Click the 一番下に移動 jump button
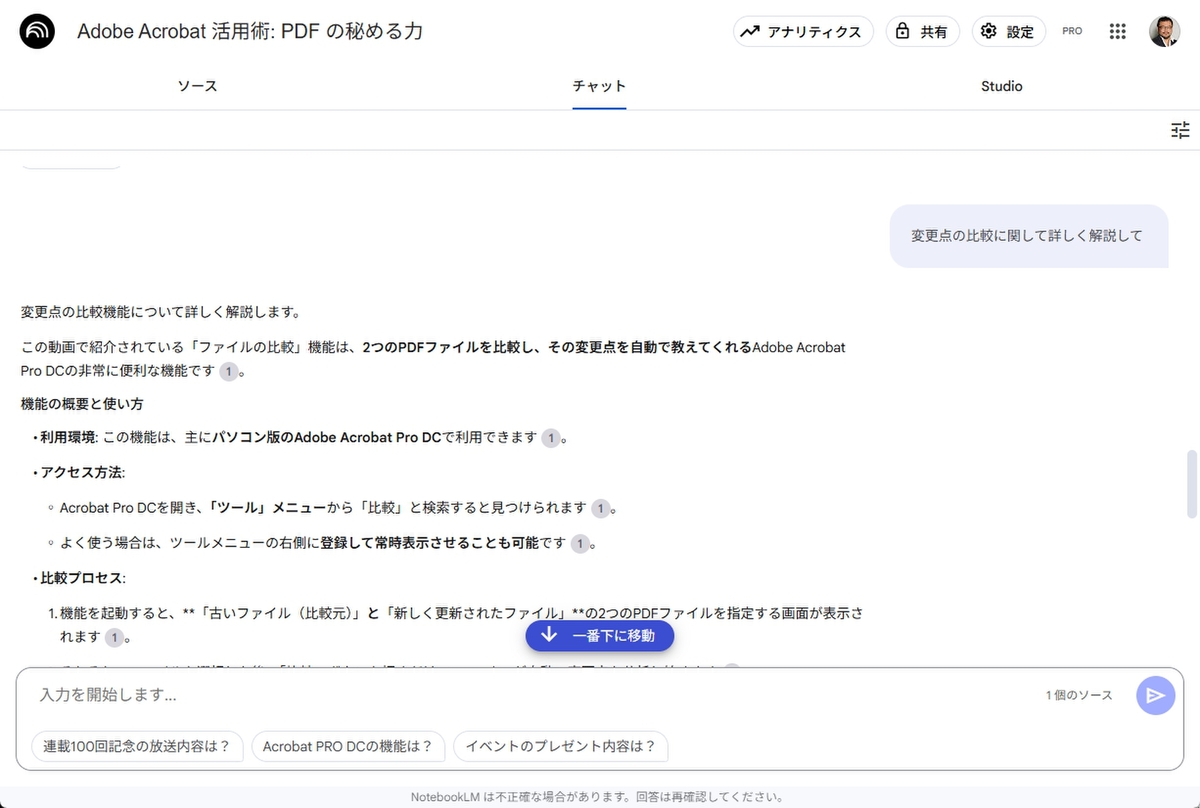The height and width of the screenshot is (808, 1200). [x=600, y=636]
